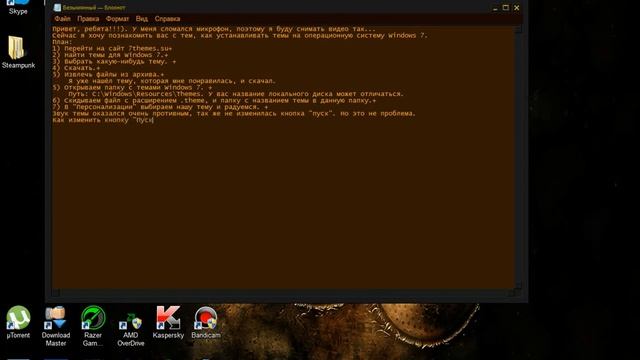Click the line mentioning 7themes.su
The image size is (640, 360).
pos(112,49)
